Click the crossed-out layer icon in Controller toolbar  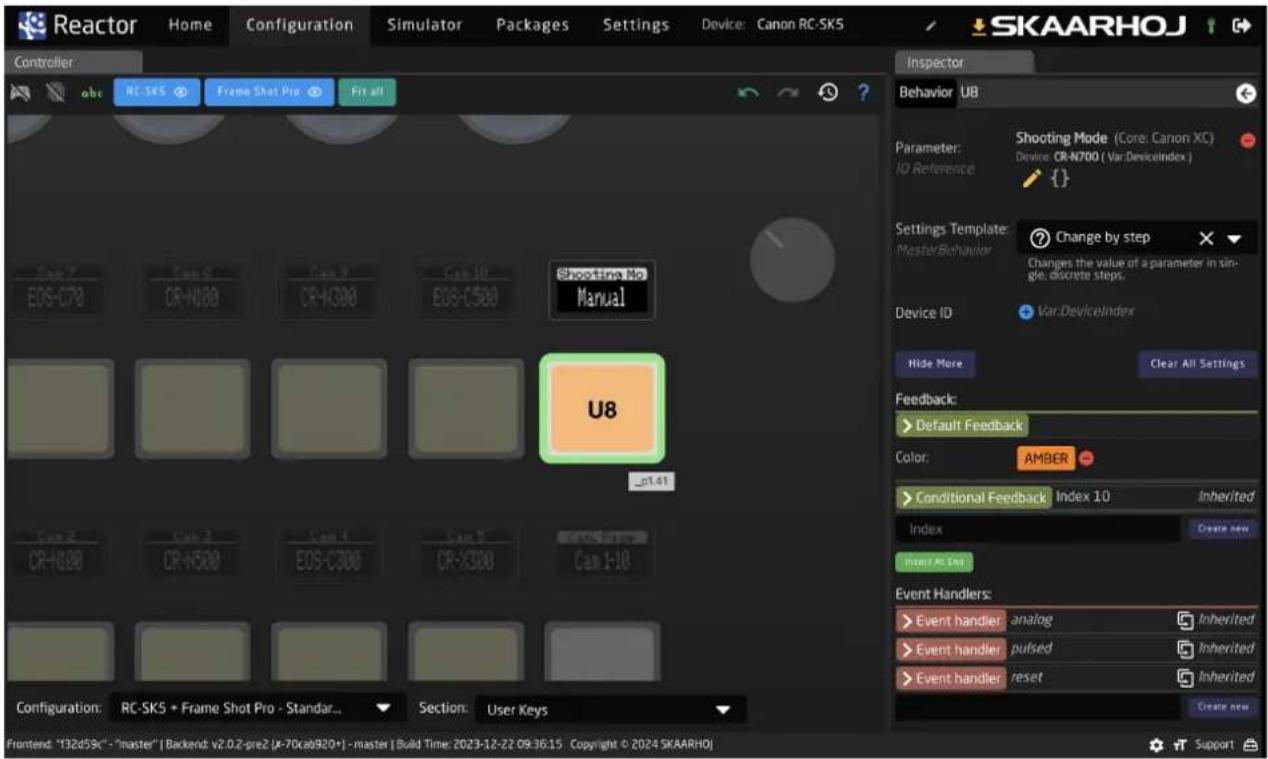(57, 92)
